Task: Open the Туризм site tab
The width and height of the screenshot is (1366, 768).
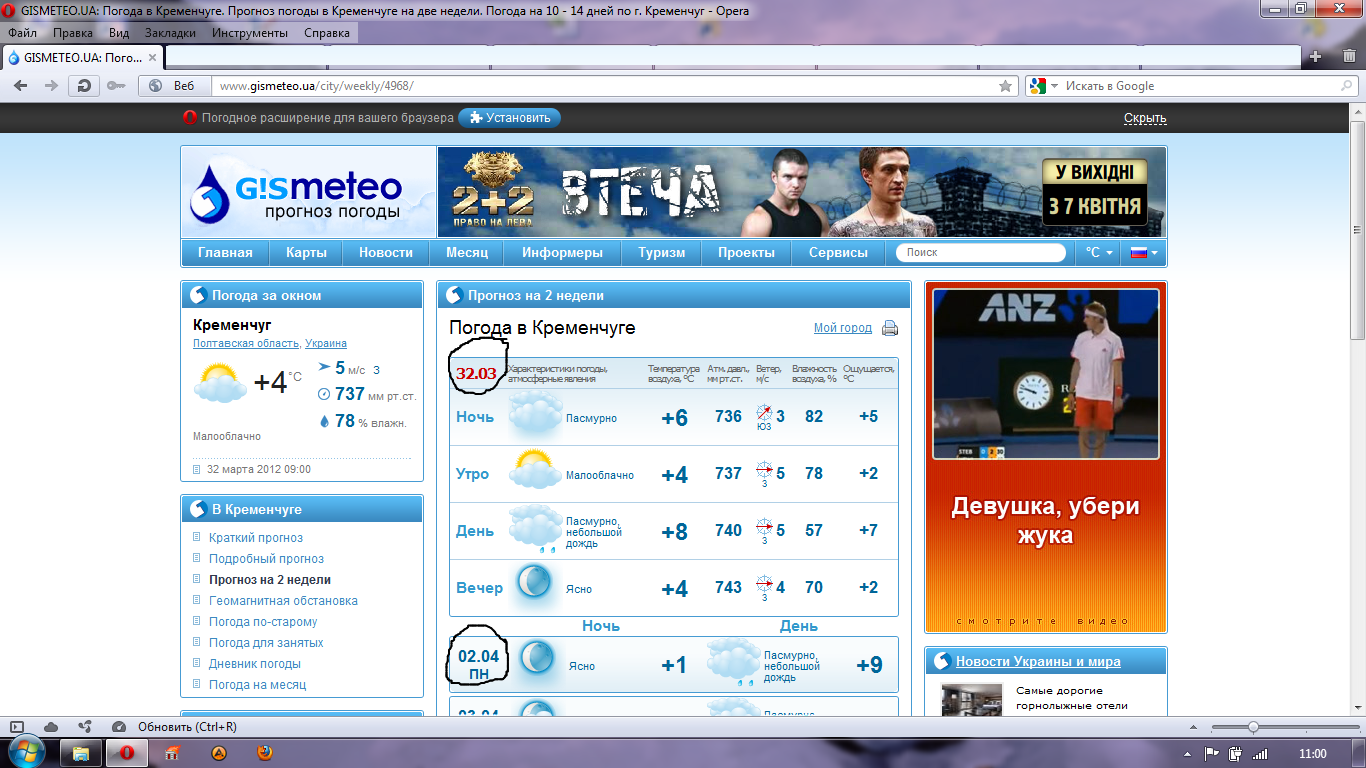Action: (x=662, y=253)
